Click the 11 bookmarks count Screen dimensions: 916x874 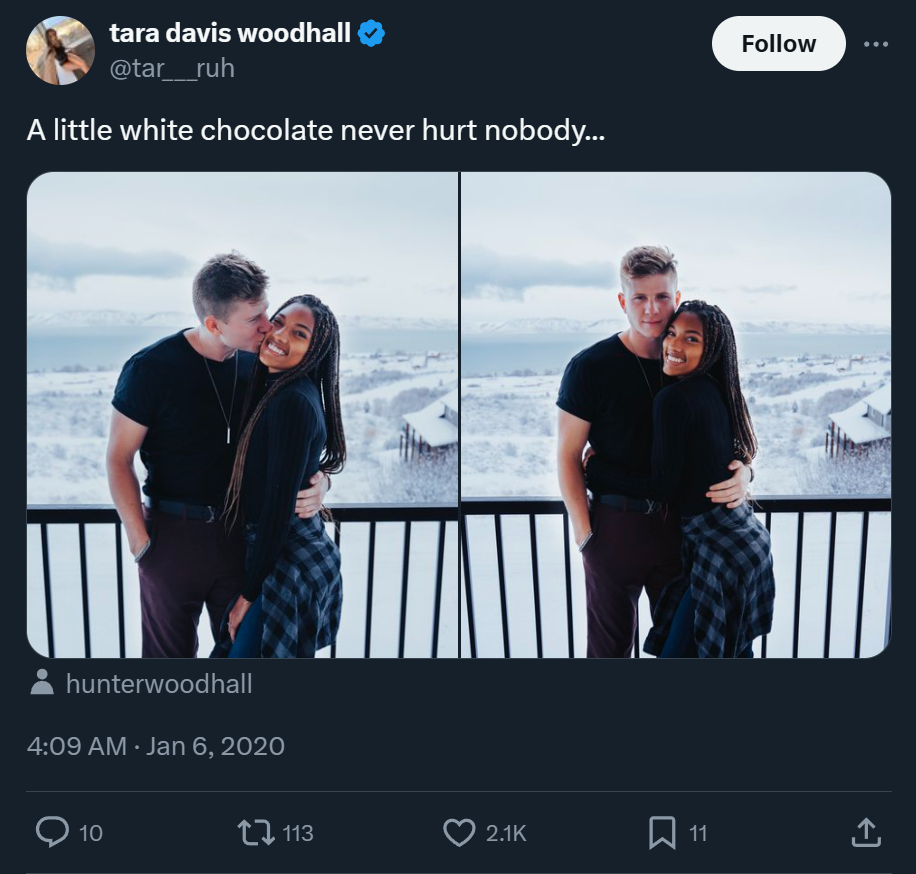(x=698, y=833)
